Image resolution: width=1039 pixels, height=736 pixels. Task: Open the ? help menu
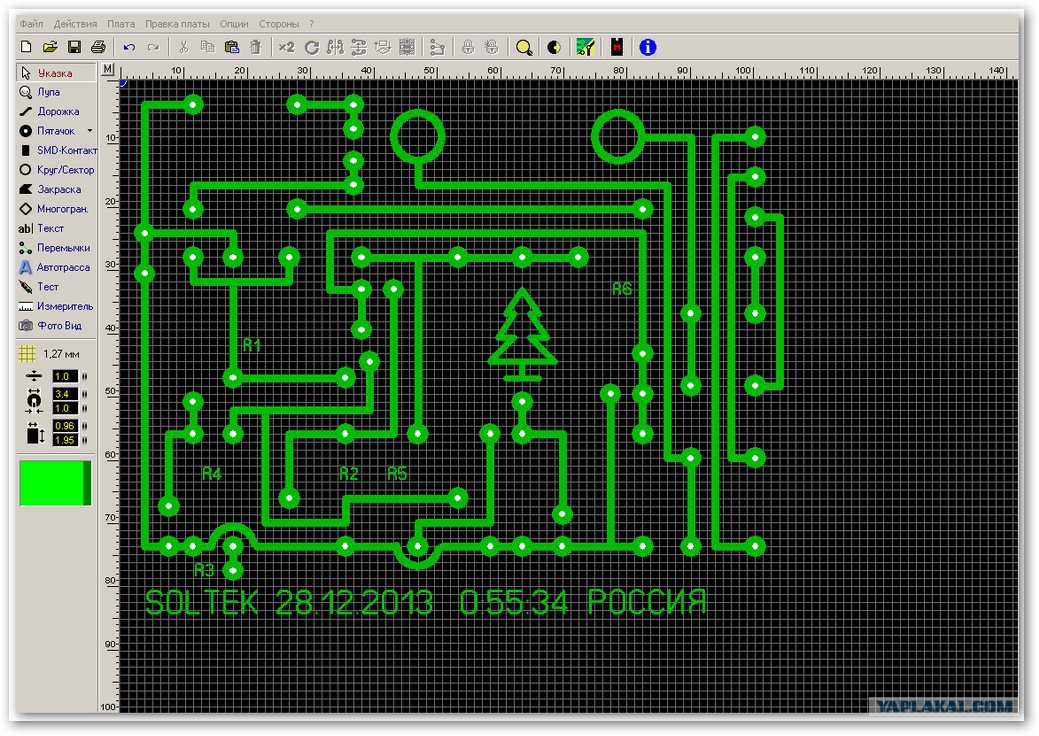[311, 24]
